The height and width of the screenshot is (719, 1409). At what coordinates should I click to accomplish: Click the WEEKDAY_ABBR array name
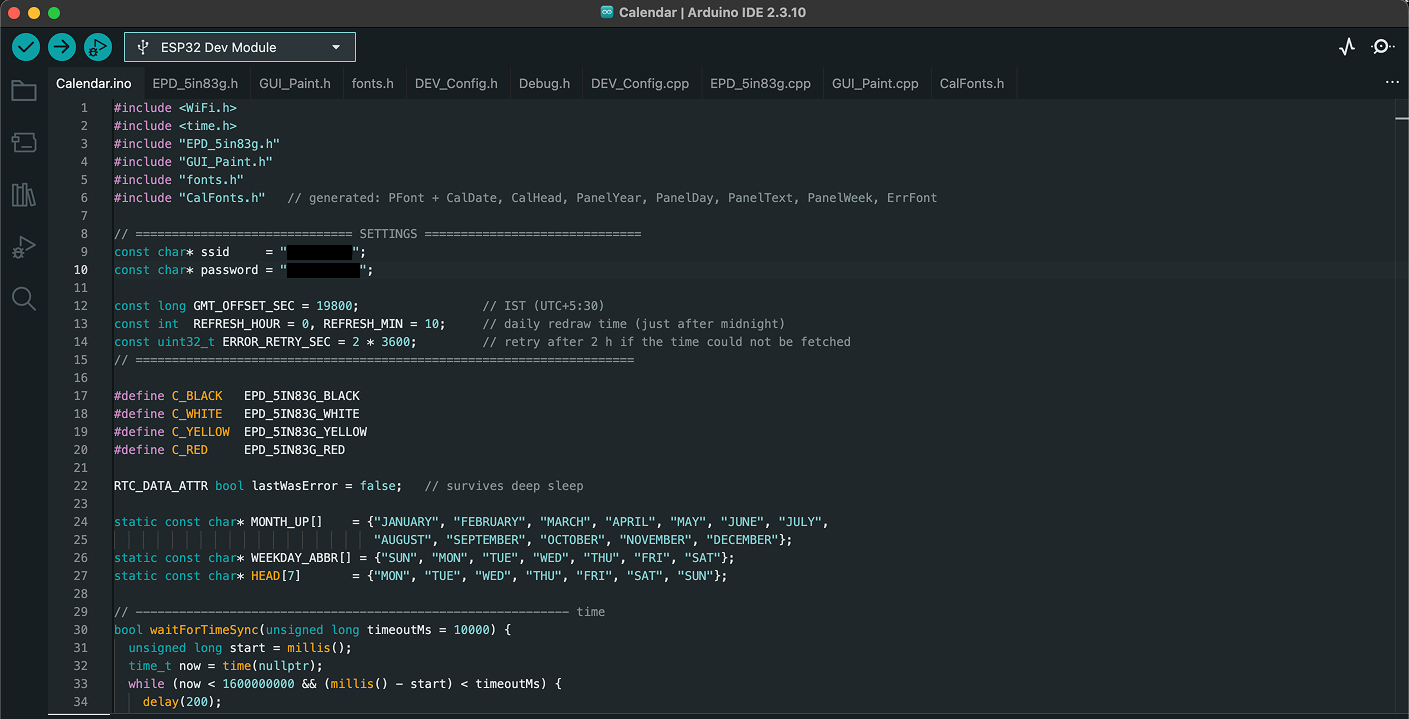pyautogui.click(x=294, y=558)
